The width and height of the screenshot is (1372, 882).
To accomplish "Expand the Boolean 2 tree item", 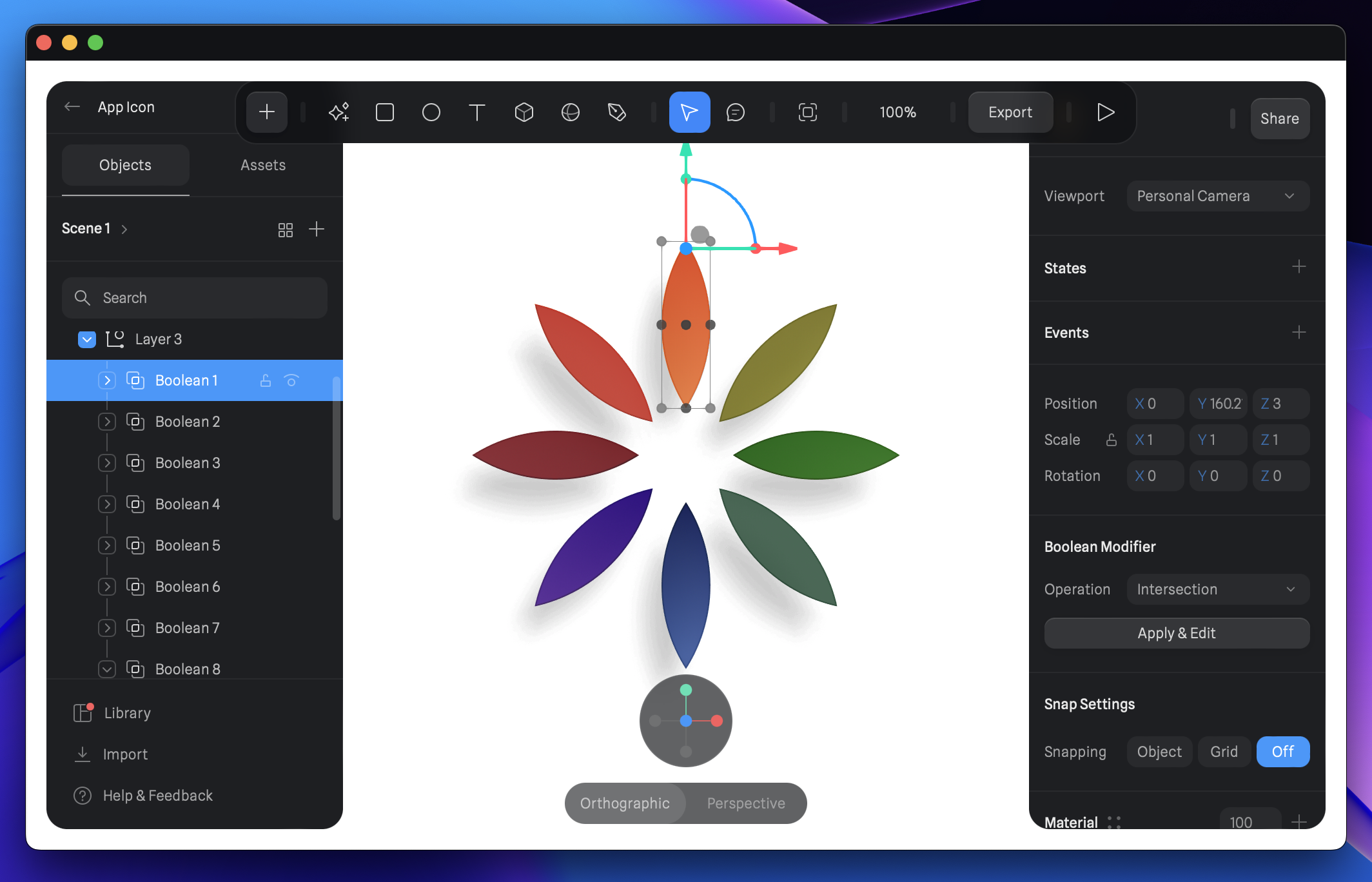I will [108, 422].
